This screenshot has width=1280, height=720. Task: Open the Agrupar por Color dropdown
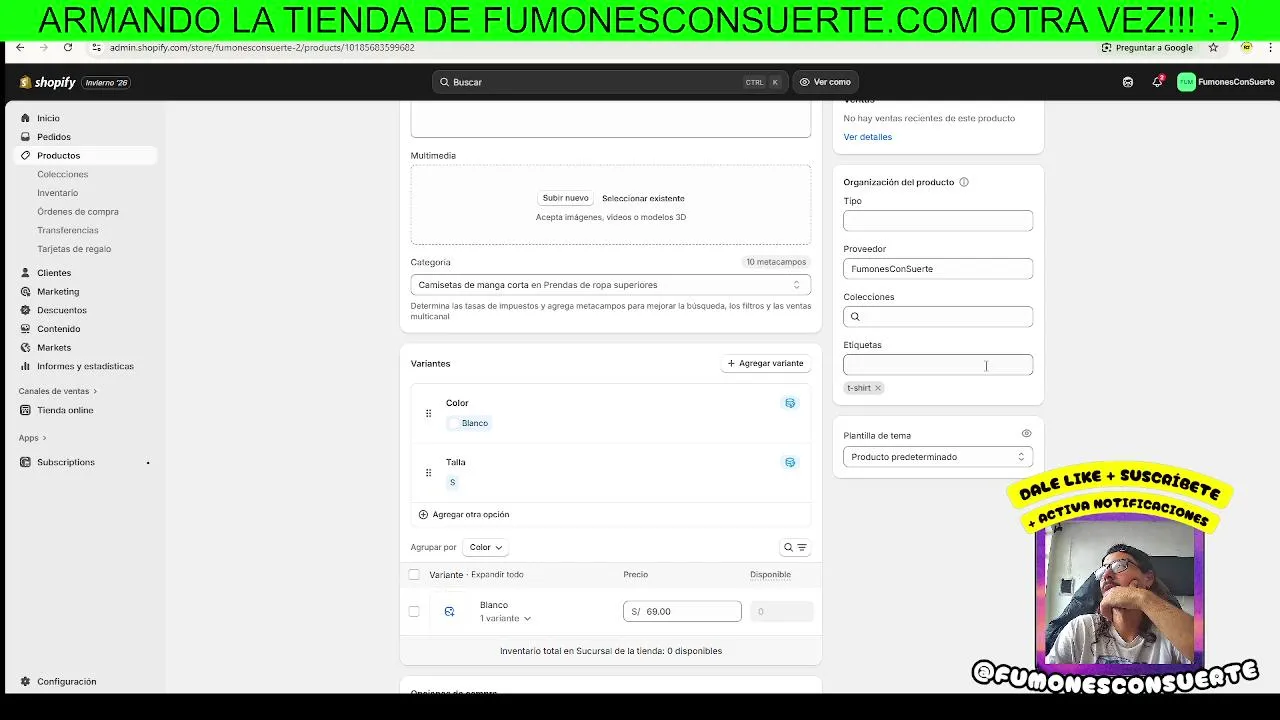tap(486, 547)
